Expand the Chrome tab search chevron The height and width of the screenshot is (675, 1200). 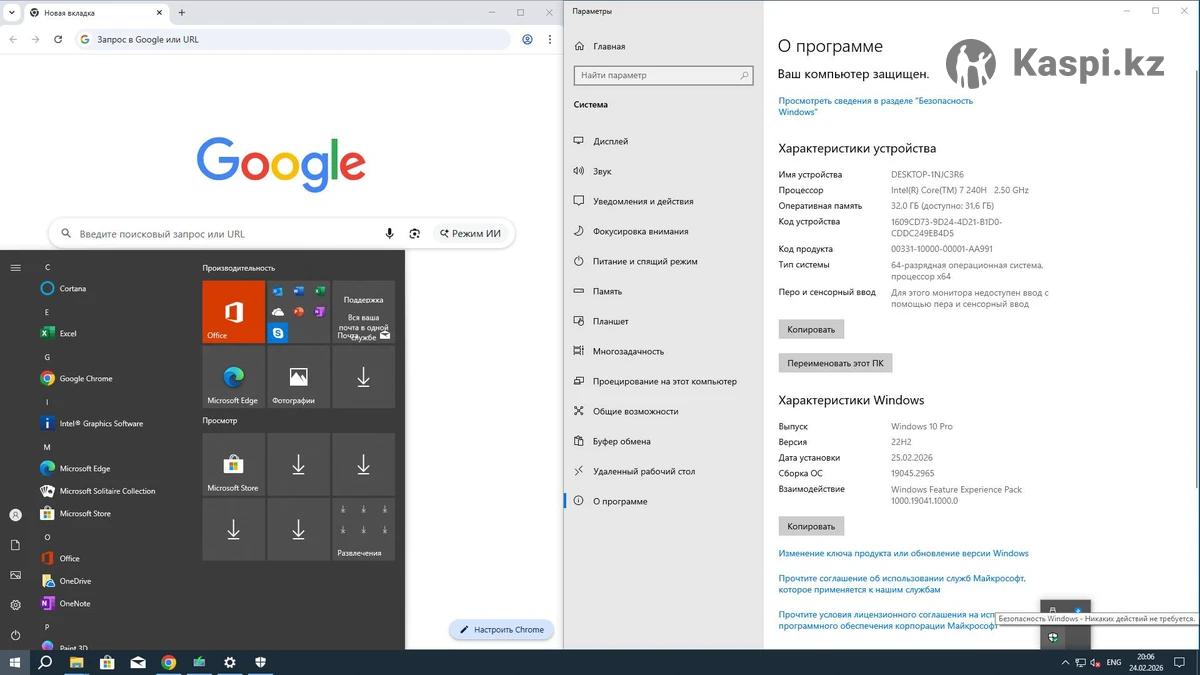11,13
